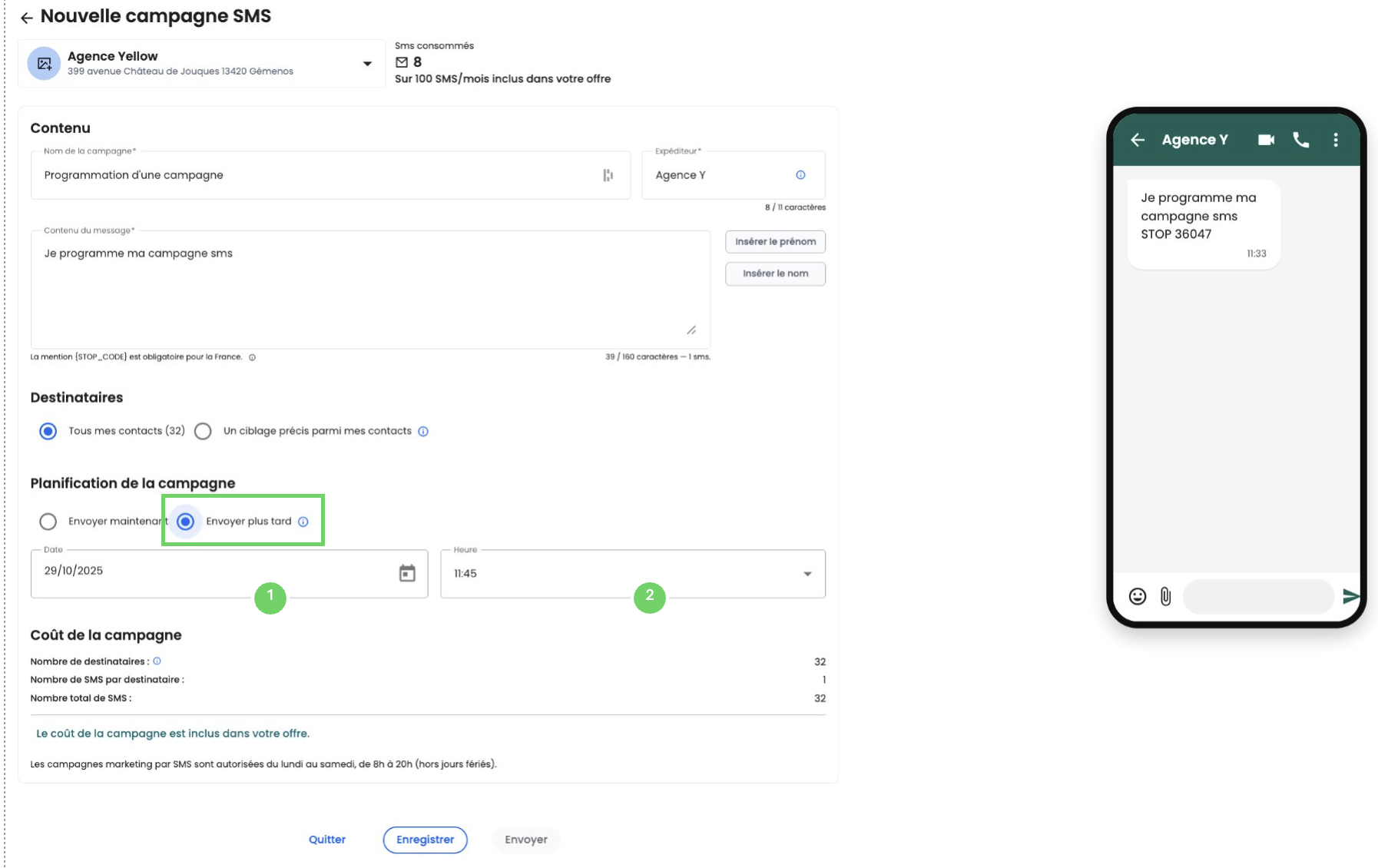This screenshot has height=868, width=1378.
Task: Click into the Contenu du message text area
Action: (369, 290)
